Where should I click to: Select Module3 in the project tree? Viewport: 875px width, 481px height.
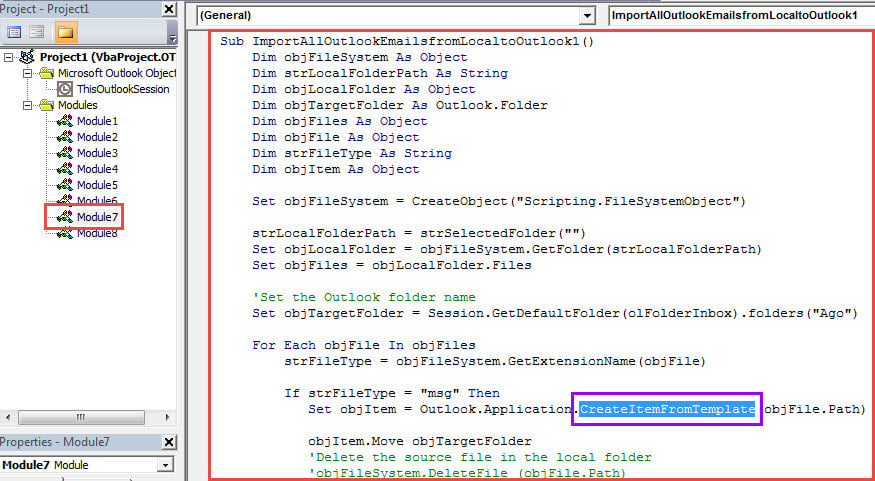(97, 153)
